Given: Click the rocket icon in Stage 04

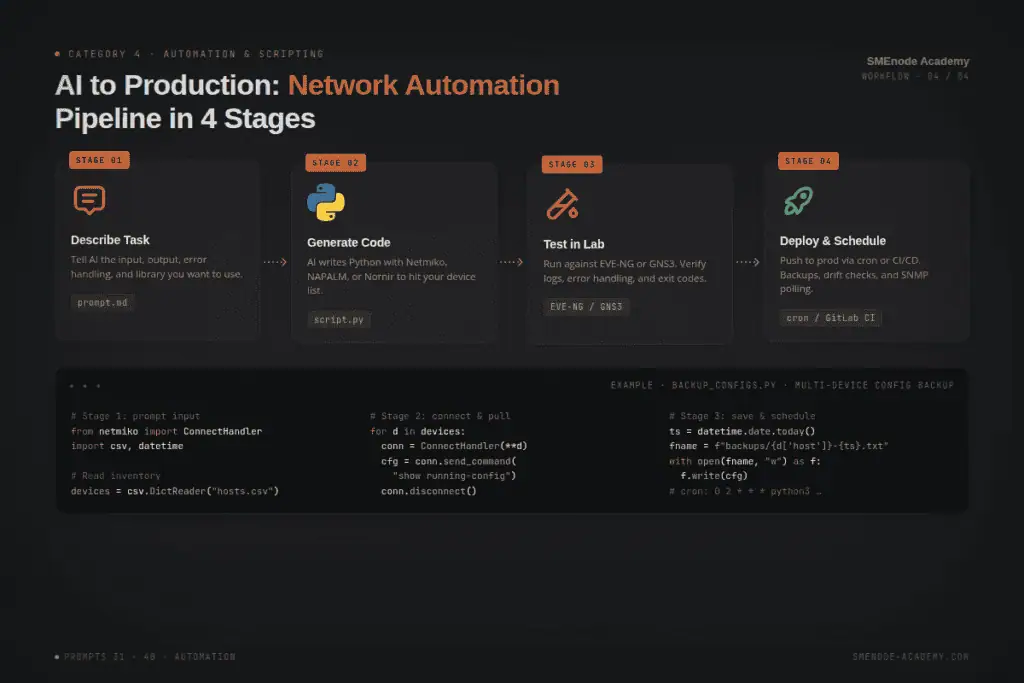Looking at the screenshot, I should coord(798,201).
